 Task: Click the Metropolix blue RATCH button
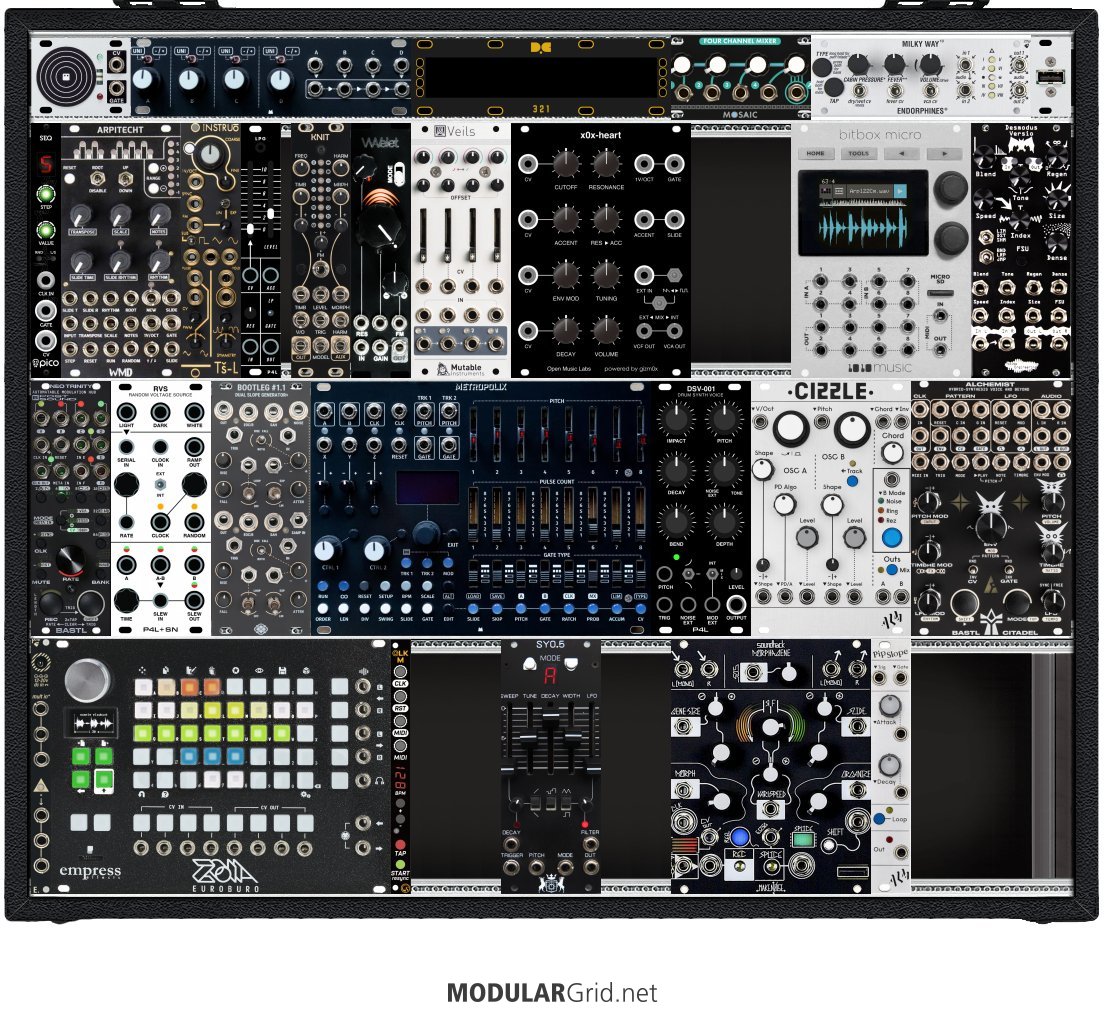pyautogui.click(x=569, y=609)
